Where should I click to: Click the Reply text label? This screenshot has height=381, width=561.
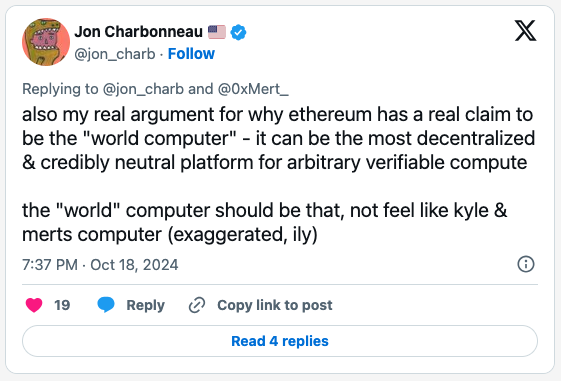coord(145,305)
